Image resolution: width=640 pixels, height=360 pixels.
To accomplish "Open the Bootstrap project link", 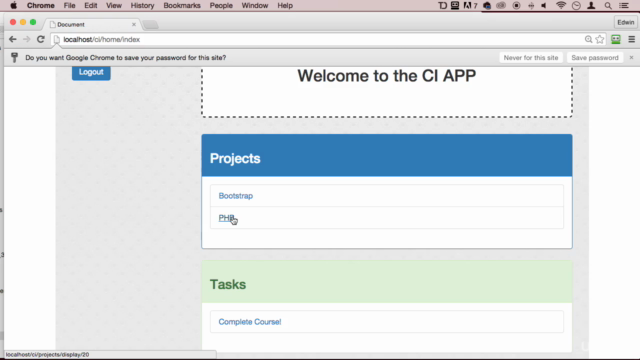I will (x=236, y=196).
